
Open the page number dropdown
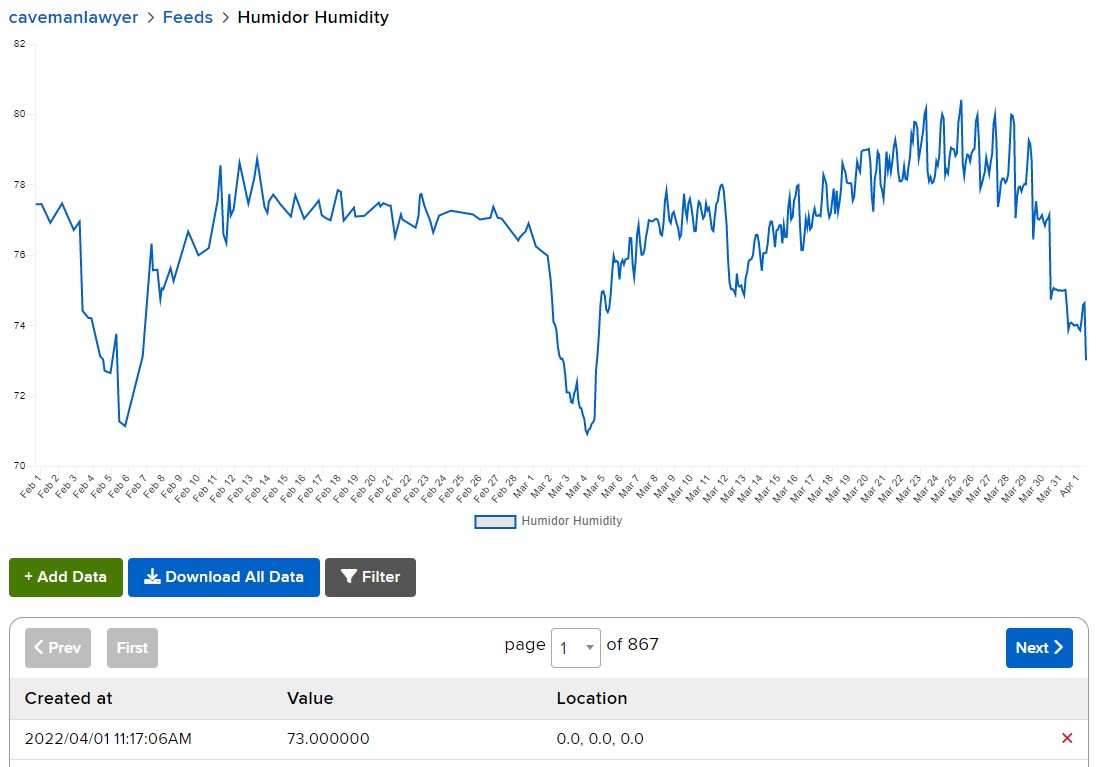point(576,648)
